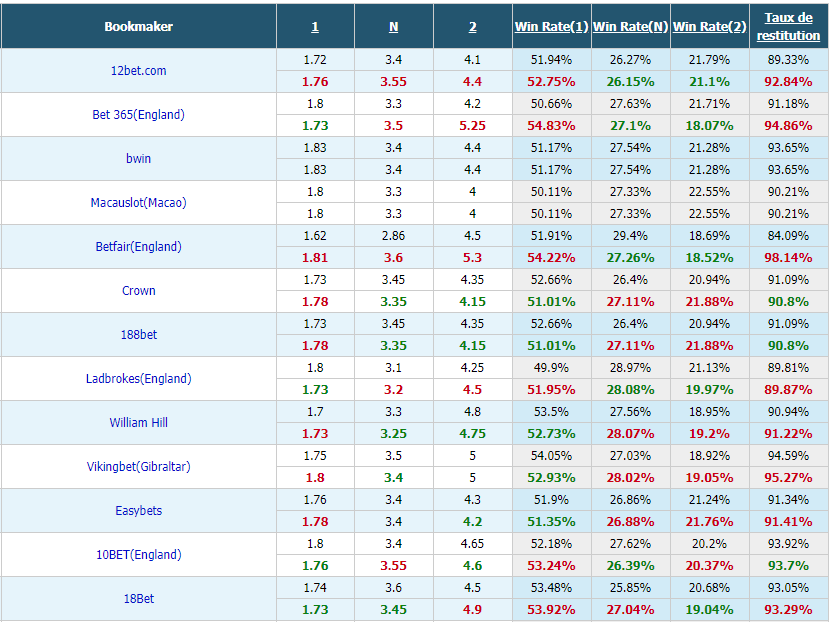Select Betfair opening draw odds 2.86

click(393, 236)
